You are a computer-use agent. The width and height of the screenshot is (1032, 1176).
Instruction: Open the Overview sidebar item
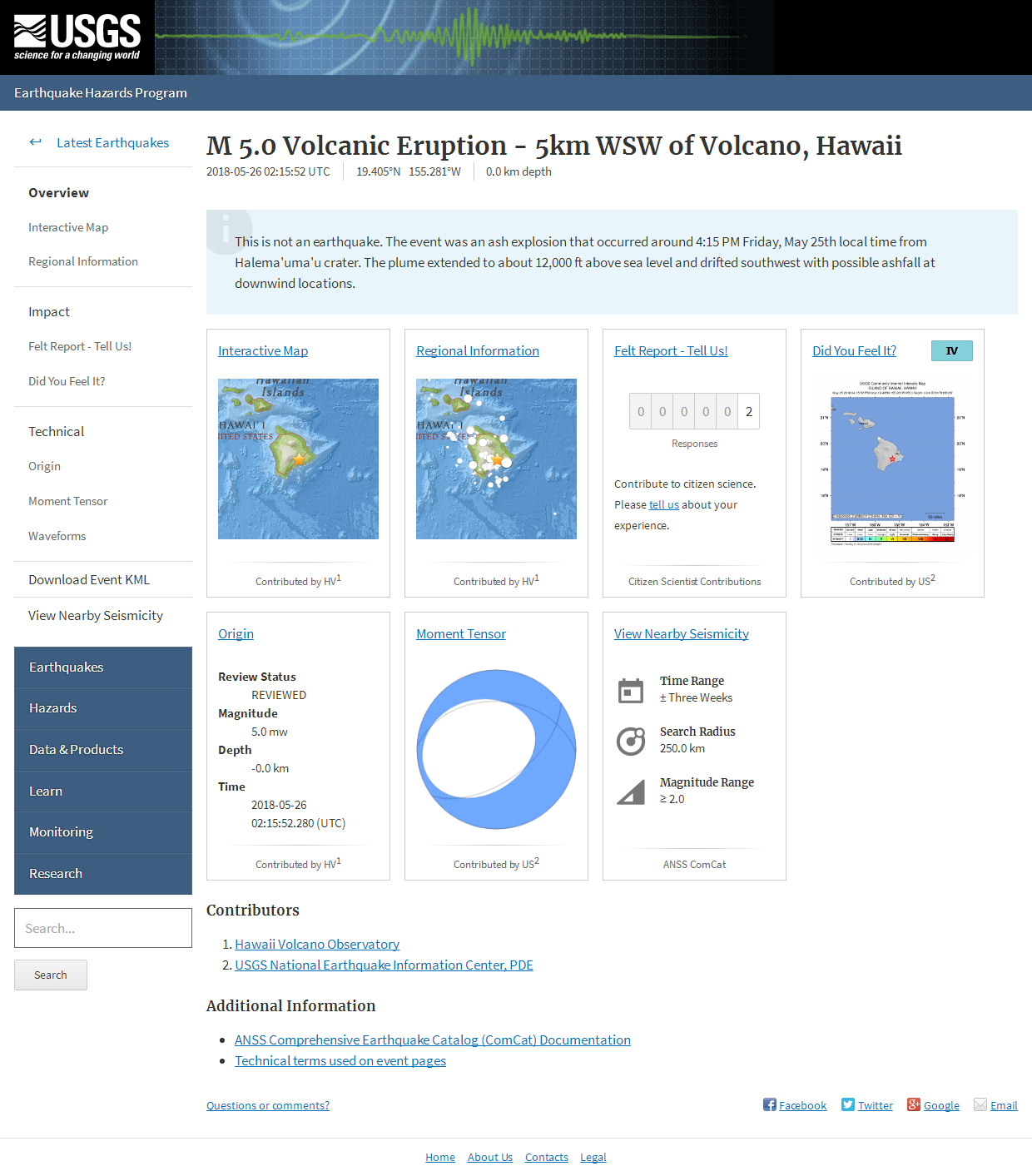pyautogui.click(x=58, y=192)
